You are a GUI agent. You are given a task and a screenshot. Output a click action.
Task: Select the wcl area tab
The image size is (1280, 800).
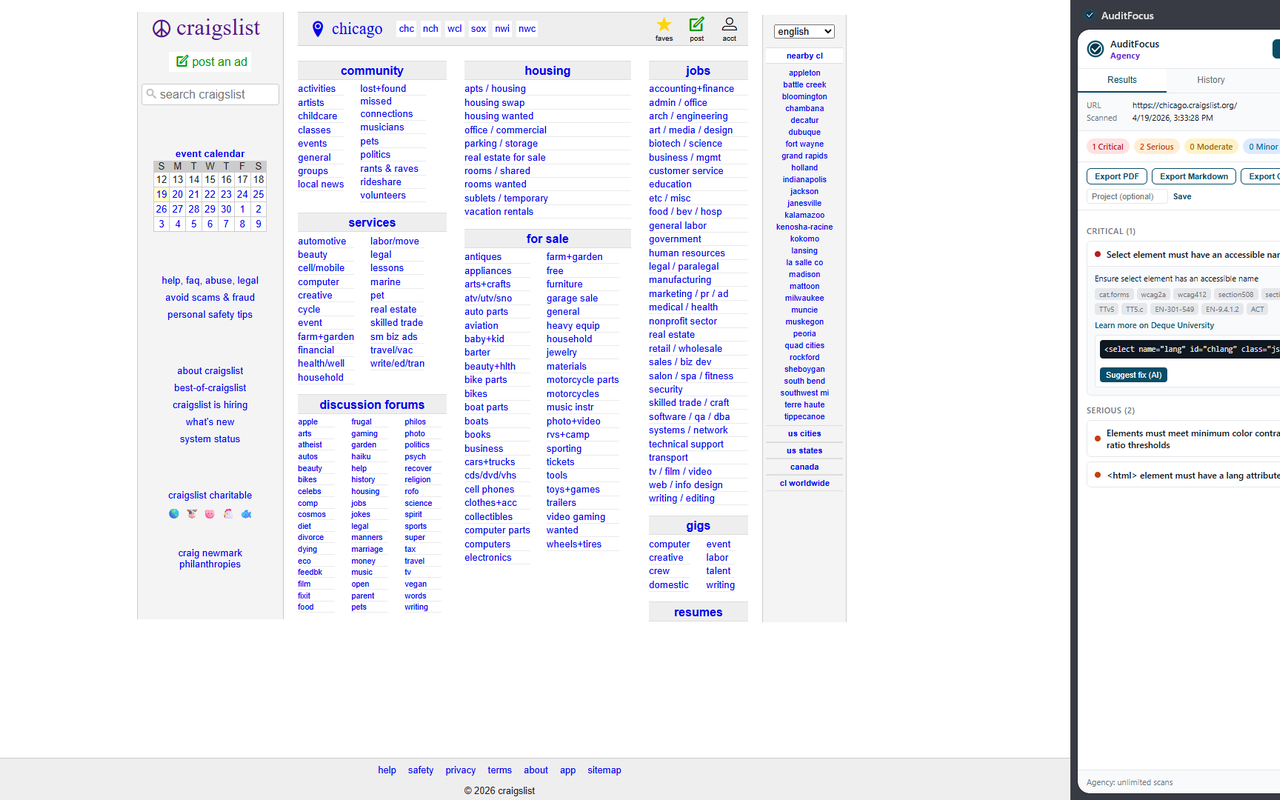click(454, 29)
